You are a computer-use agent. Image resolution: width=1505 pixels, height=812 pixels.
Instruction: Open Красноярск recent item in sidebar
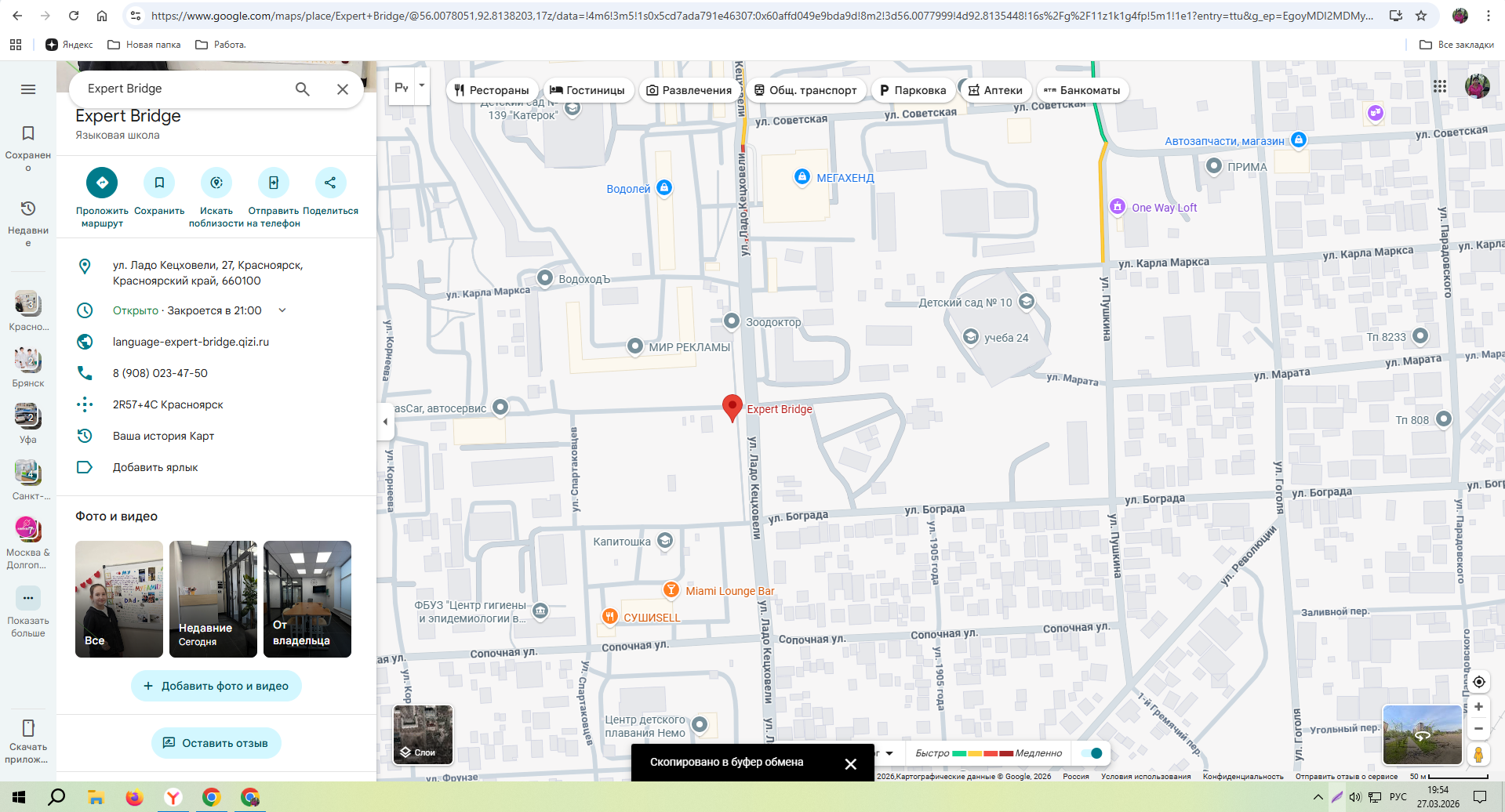click(x=28, y=310)
